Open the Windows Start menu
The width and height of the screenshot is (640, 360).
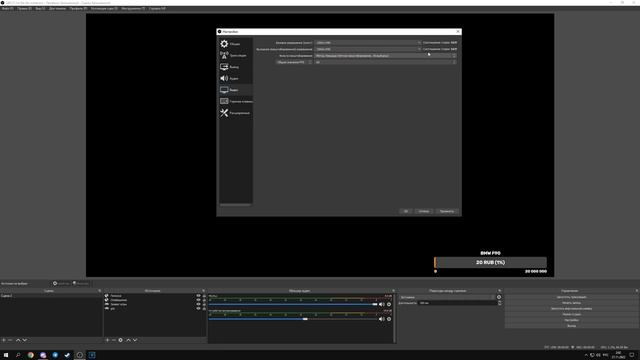click(6, 355)
